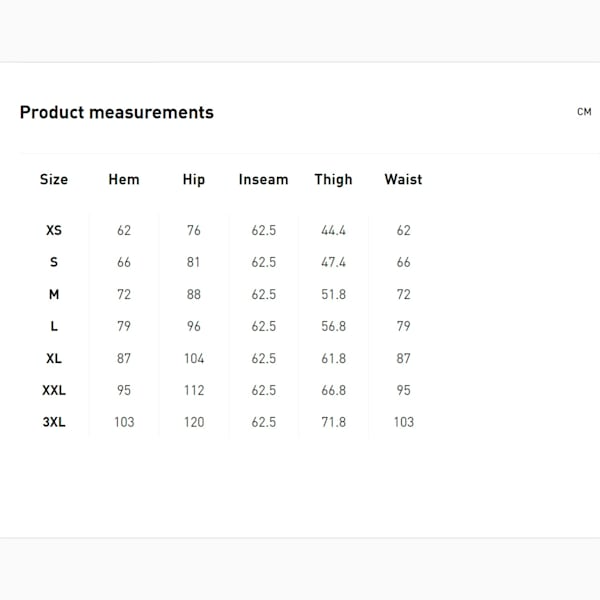Screen dimensions: 600x600
Task: Select the XL size row label
Action: pyautogui.click(x=54, y=358)
